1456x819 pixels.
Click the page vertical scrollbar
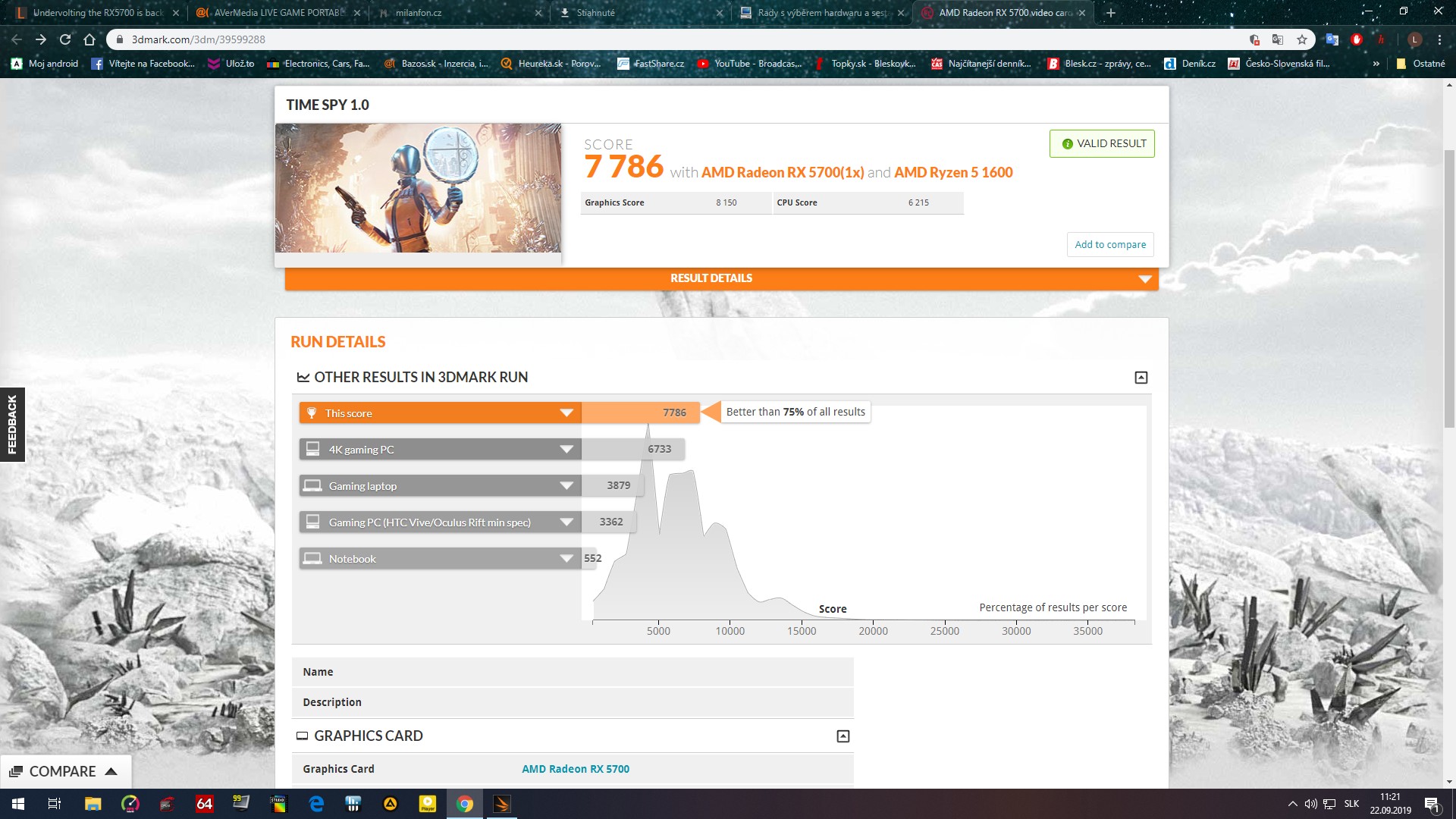point(1449,288)
